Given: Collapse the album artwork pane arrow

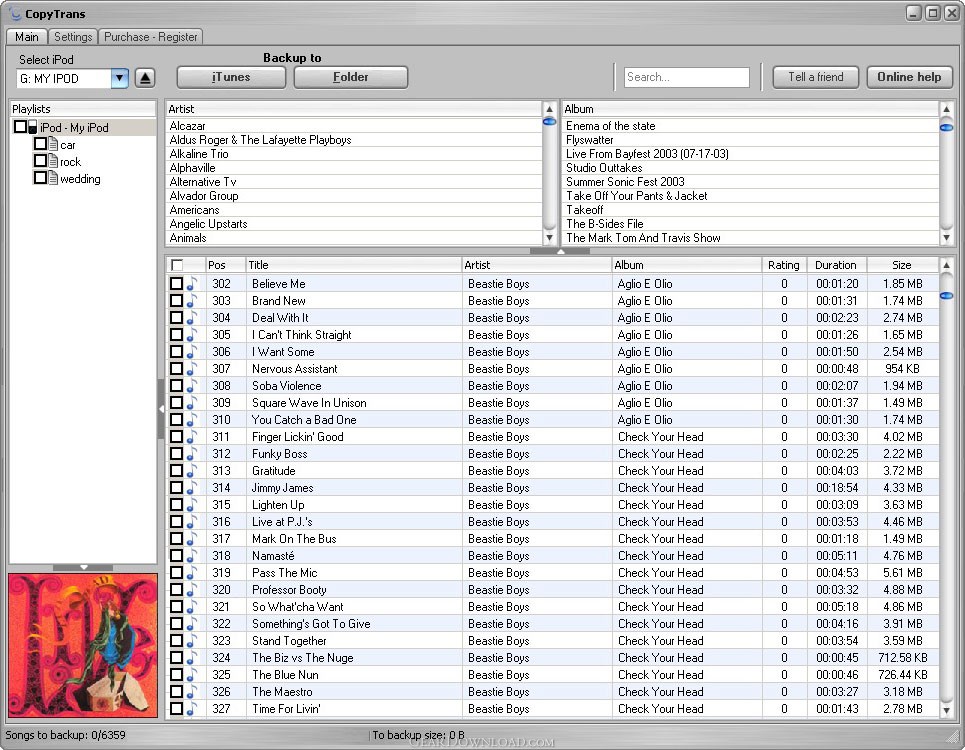Looking at the screenshot, I should (x=83, y=567).
